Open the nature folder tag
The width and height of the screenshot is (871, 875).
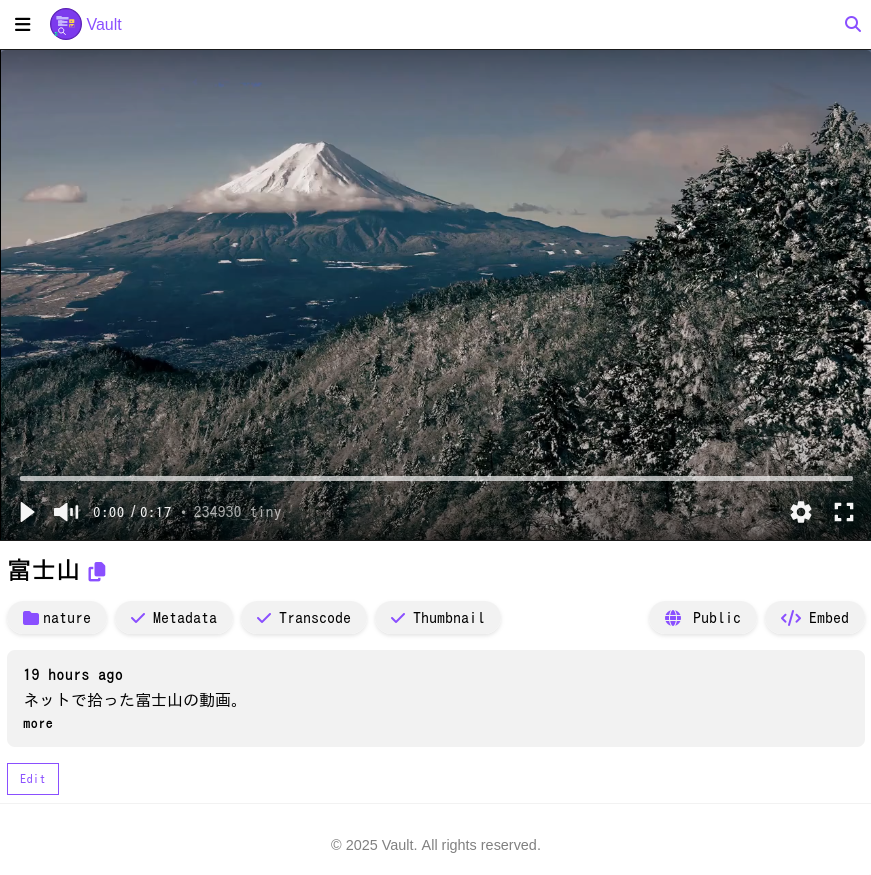pos(57,618)
